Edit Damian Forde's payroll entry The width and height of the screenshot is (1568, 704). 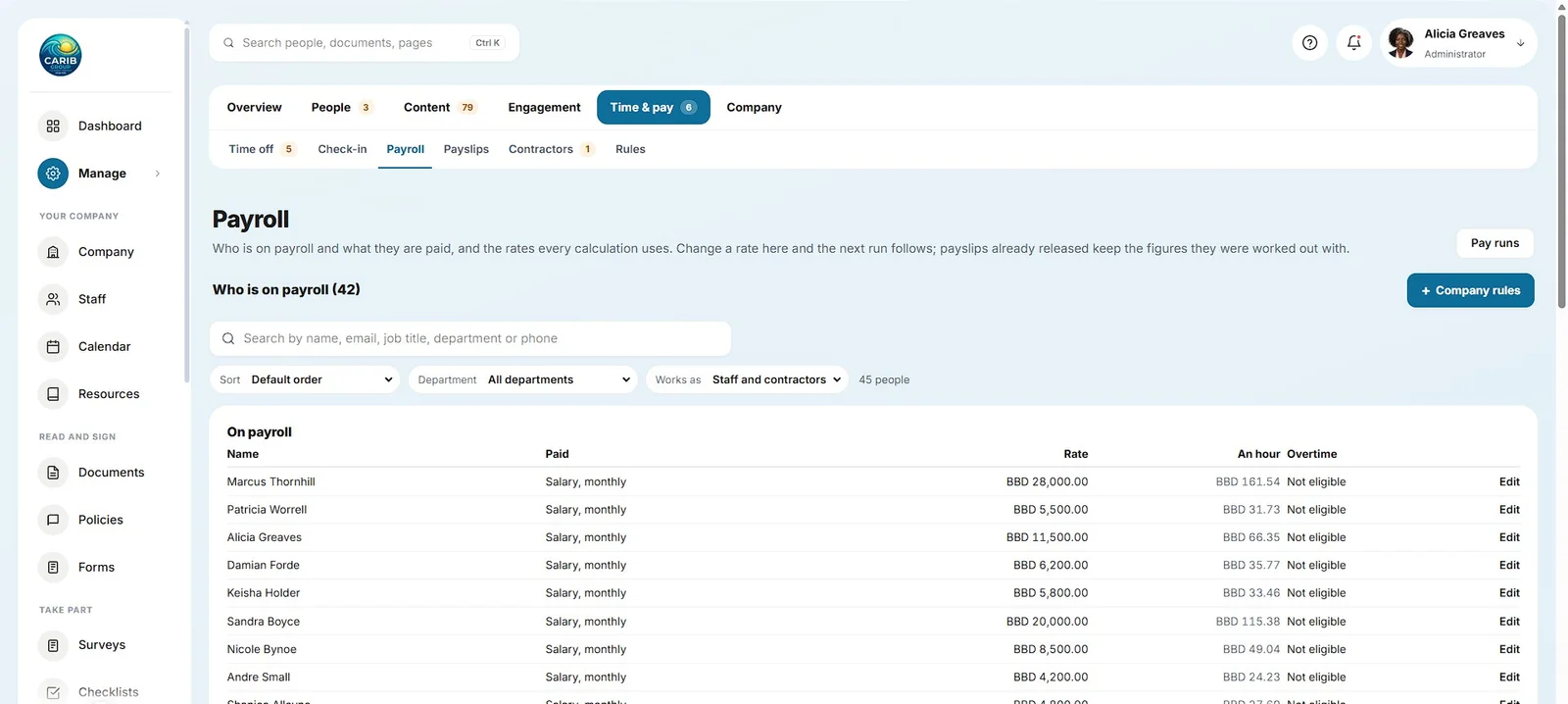point(1509,566)
